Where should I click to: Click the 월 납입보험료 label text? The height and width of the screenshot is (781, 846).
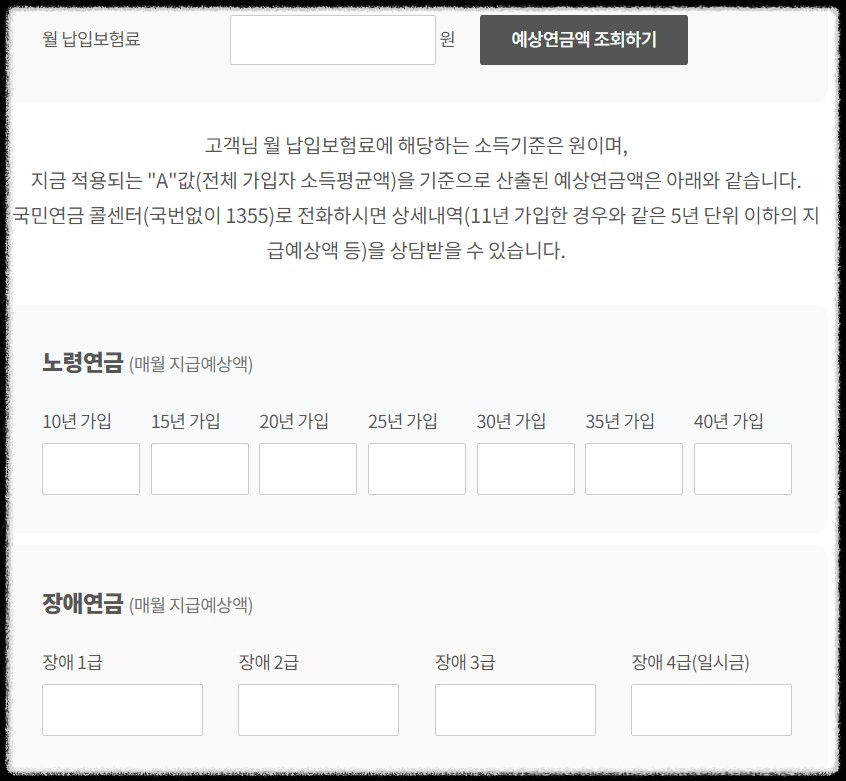click(x=91, y=39)
